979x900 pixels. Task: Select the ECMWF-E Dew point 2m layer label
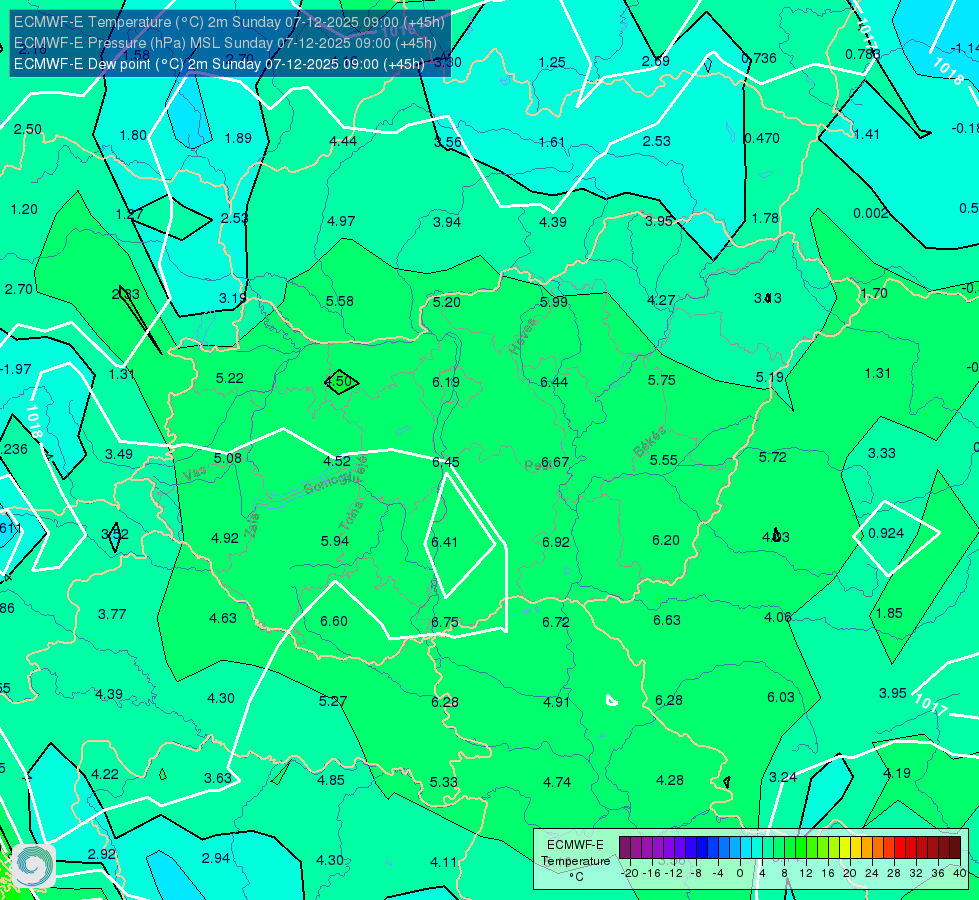(x=219, y=64)
